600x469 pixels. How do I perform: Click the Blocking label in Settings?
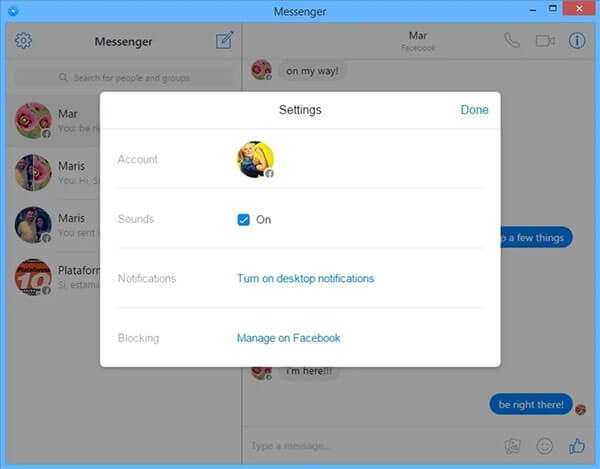[138, 338]
